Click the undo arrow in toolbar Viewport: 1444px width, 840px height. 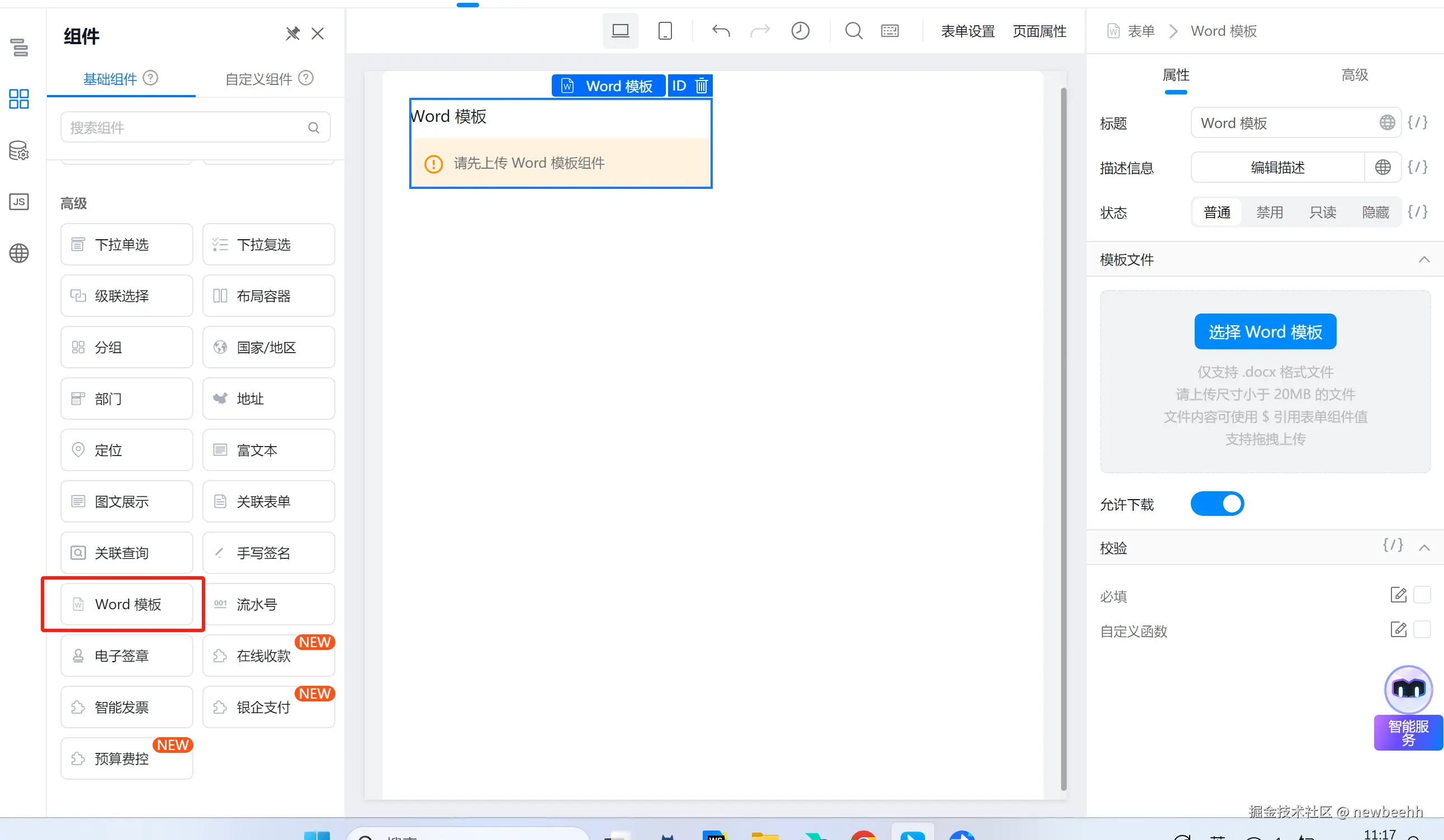[721, 31]
